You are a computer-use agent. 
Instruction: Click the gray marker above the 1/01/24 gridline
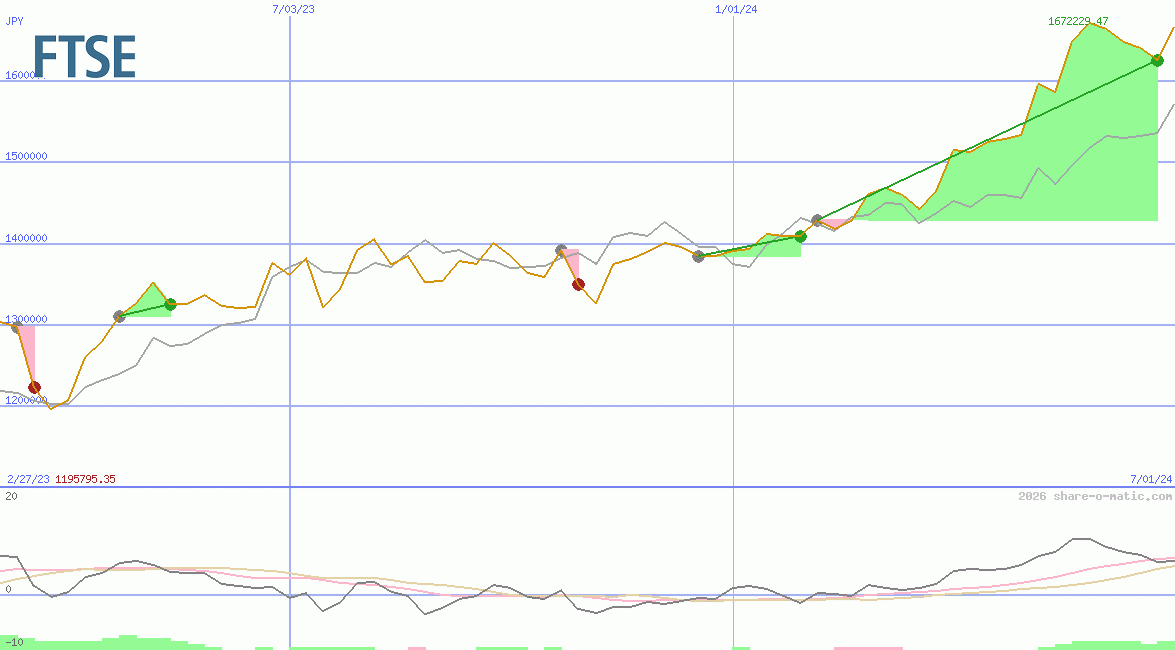click(815, 220)
